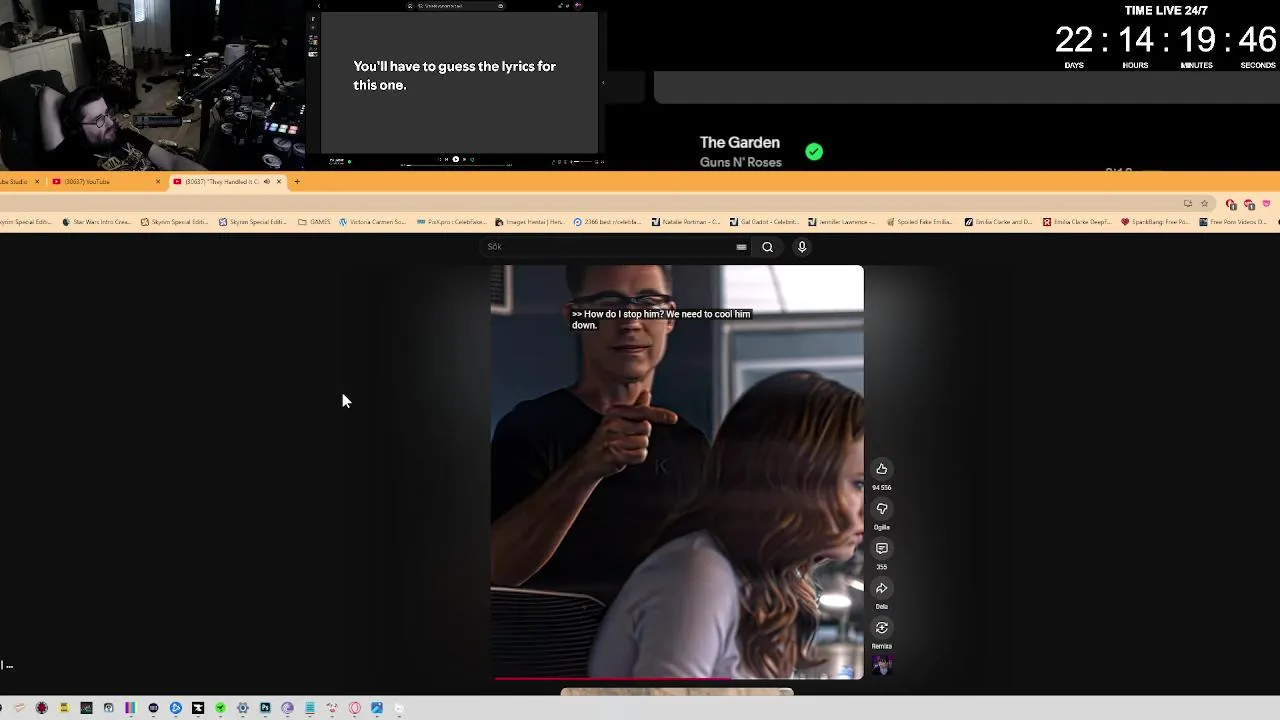
Task: Like the YouTube Short with thumbs-up icon
Action: 881,469
